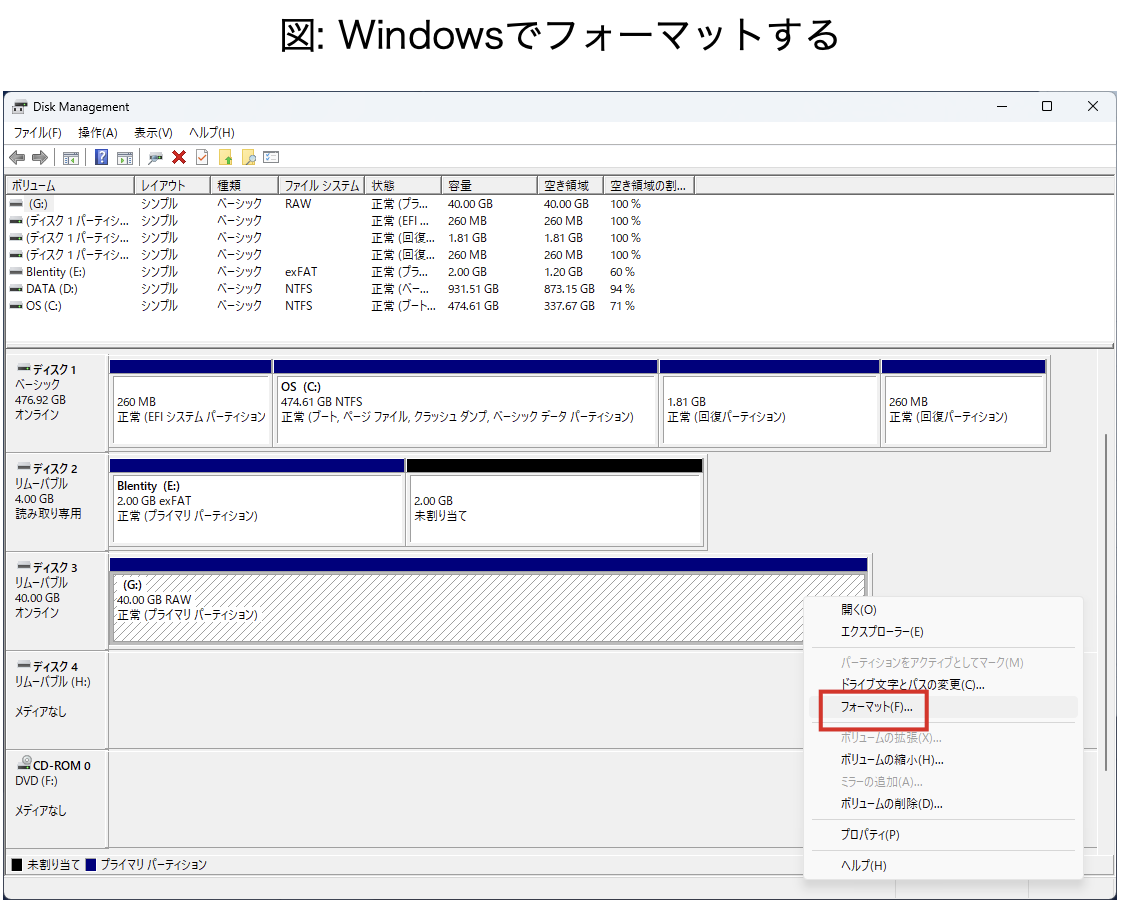Viewport: 1121px width, 900px height.
Task: Open プロパティ(P) from the context menu
Action: tap(942, 835)
